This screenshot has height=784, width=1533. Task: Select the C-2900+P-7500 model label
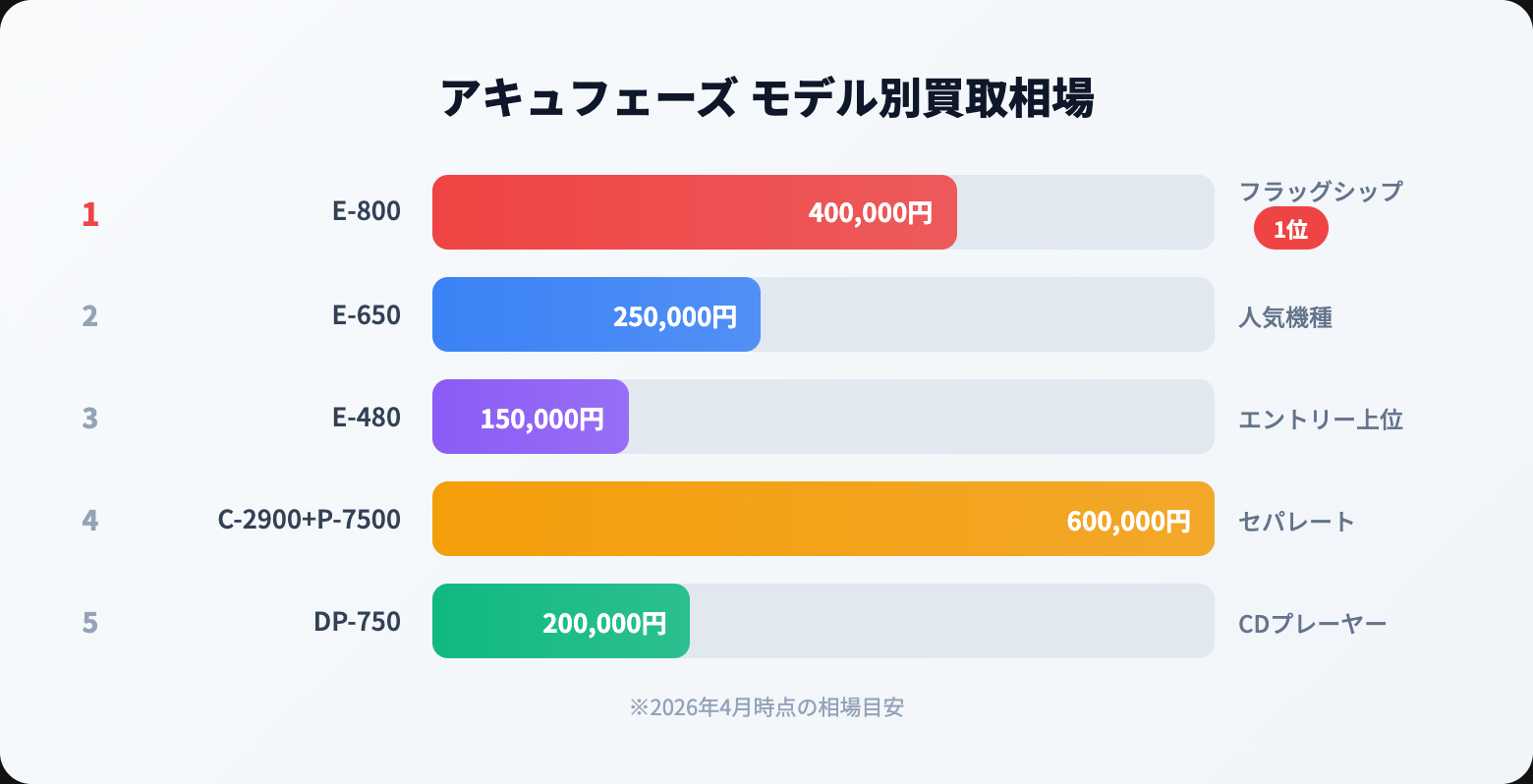(310, 520)
